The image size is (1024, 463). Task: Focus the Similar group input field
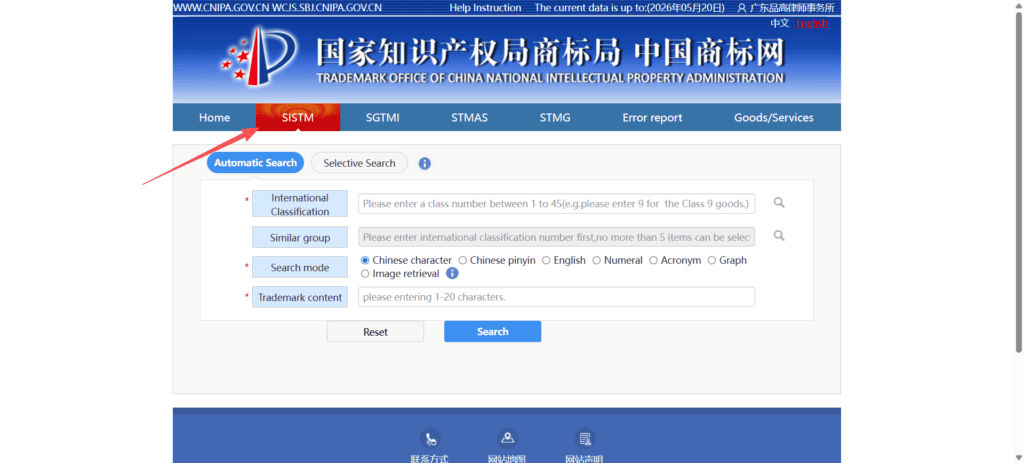(556, 237)
